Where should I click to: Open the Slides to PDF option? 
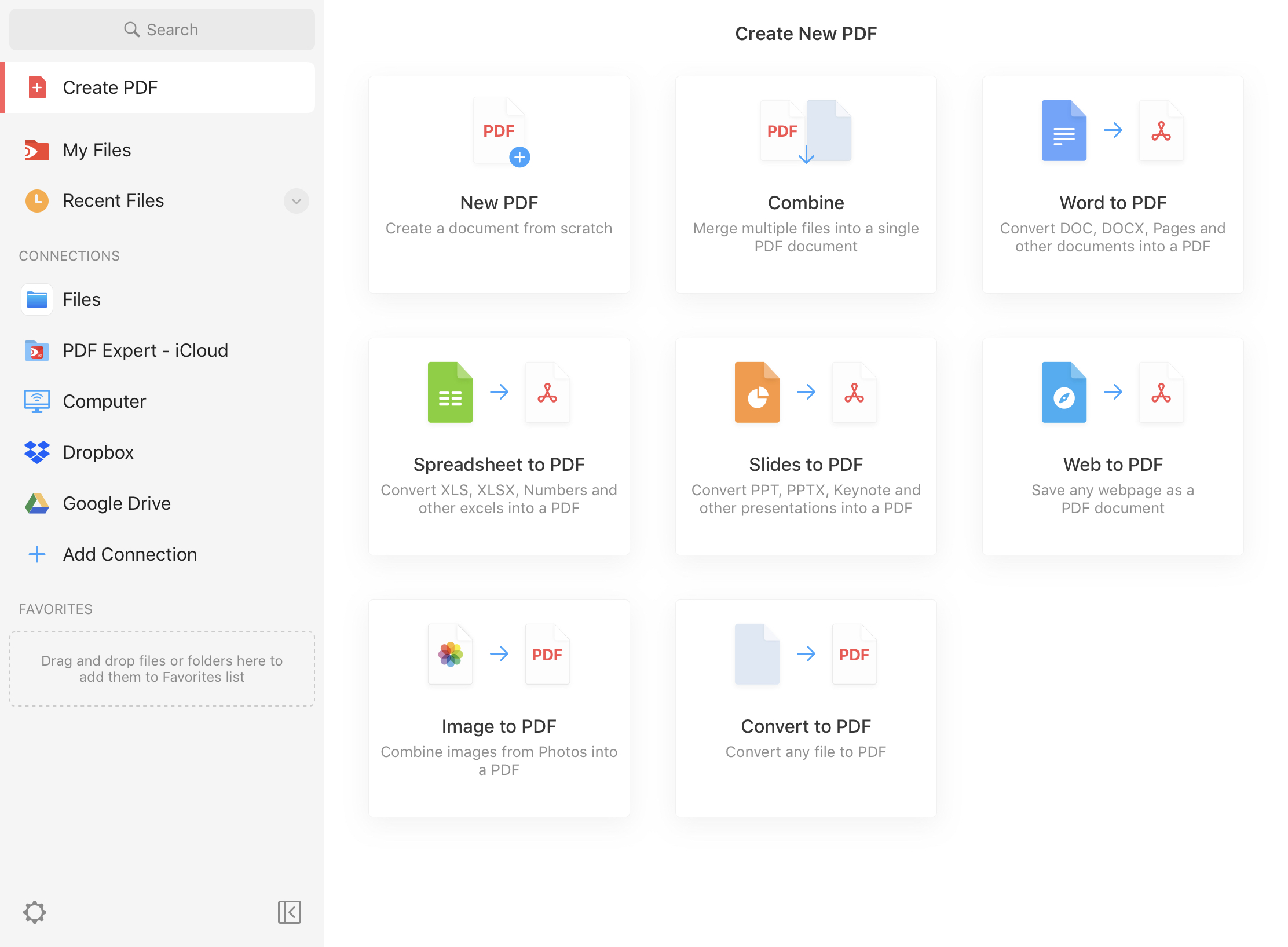[x=806, y=447]
